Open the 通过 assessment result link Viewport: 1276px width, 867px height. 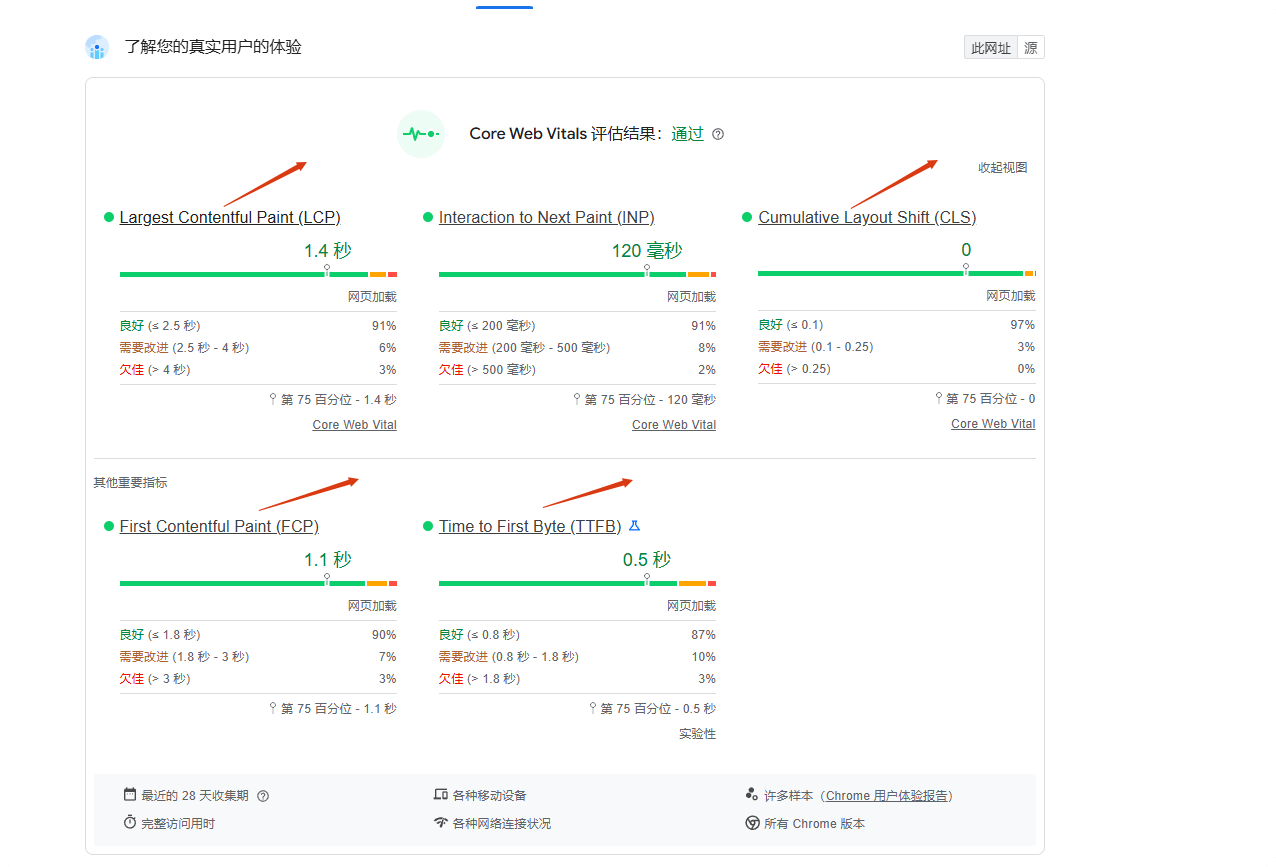pos(688,133)
